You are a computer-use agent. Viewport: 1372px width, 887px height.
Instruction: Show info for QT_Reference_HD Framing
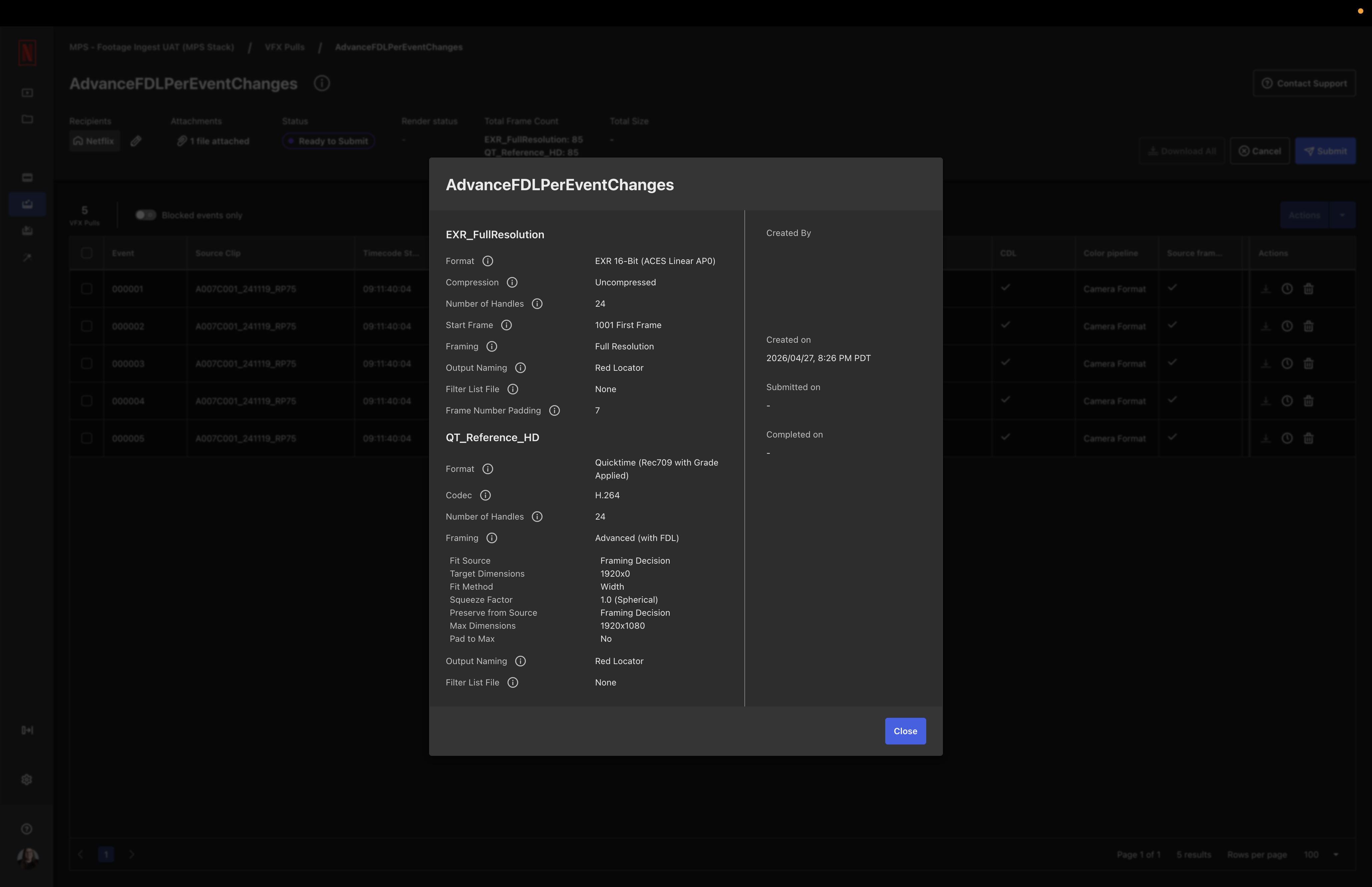(x=492, y=538)
